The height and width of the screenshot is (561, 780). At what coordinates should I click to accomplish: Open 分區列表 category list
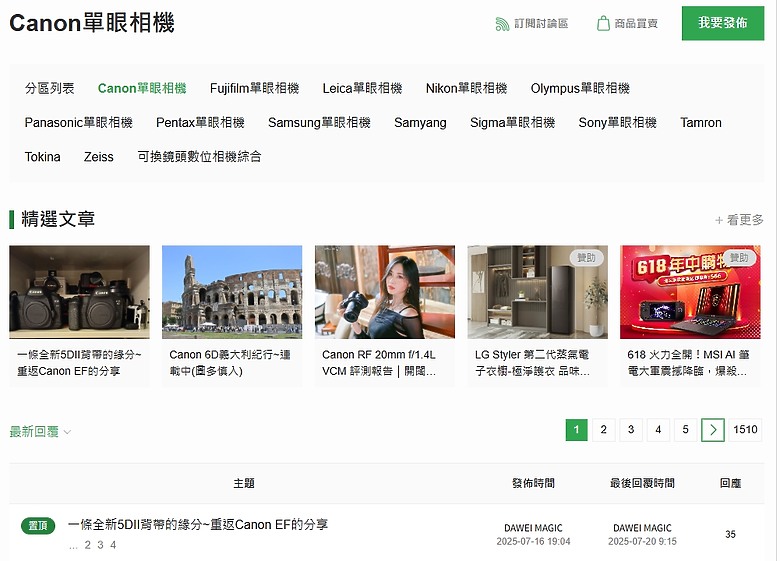(50, 89)
